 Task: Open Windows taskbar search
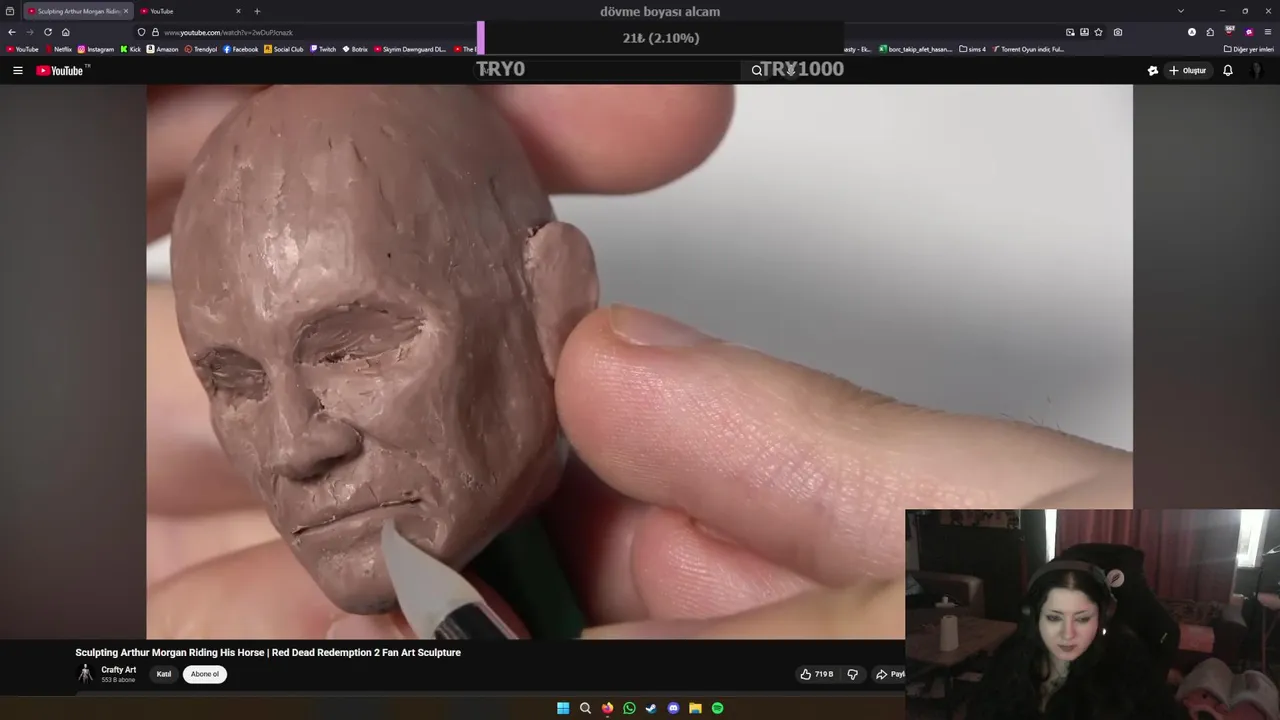tap(585, 708)
